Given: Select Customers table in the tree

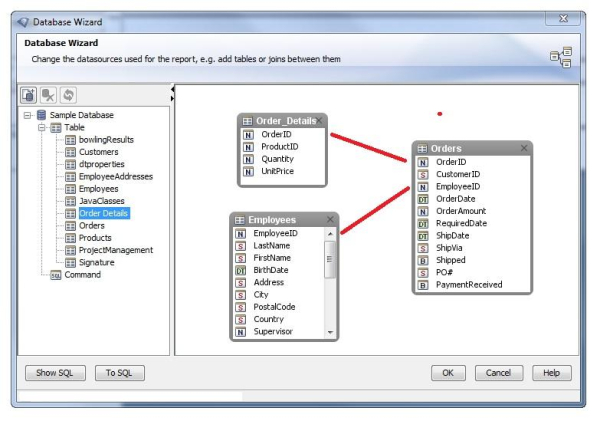Looking at the screenshot, I should [x=98, y=152].
